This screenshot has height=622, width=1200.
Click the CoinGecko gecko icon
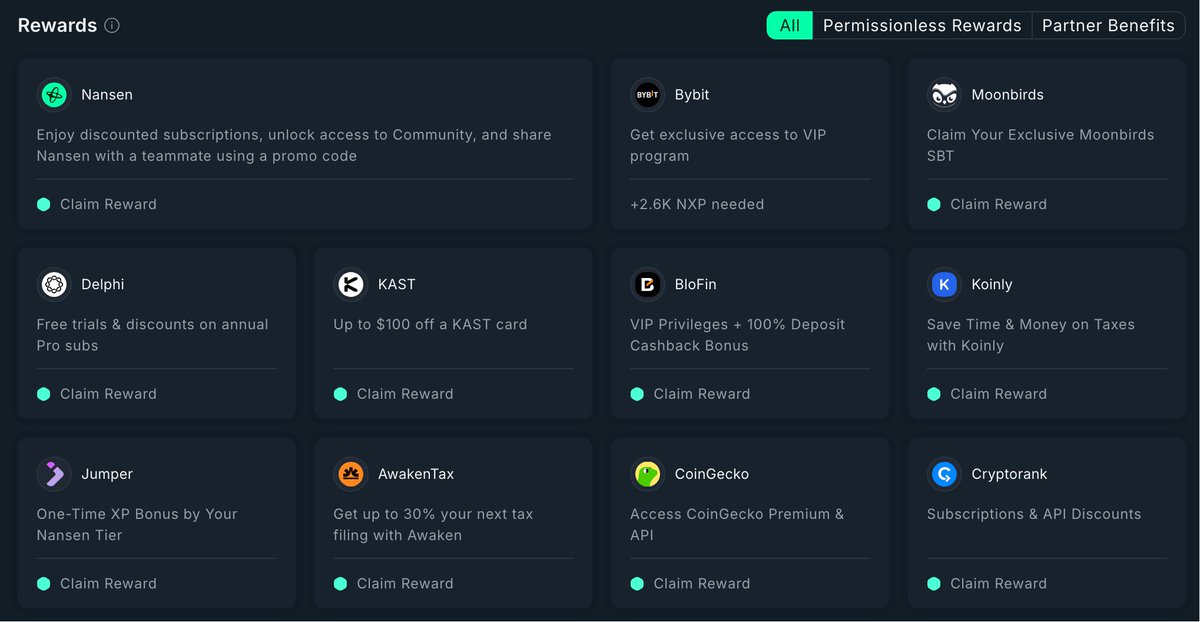point(647,474)
